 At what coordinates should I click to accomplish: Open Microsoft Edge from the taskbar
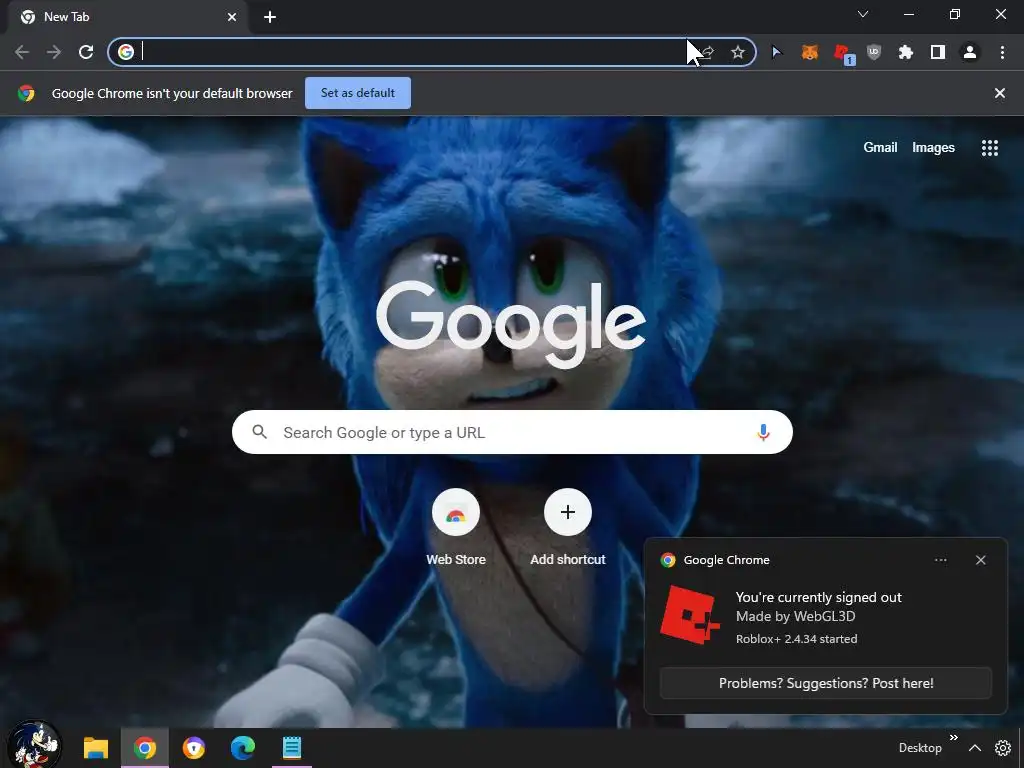[243, 748]
